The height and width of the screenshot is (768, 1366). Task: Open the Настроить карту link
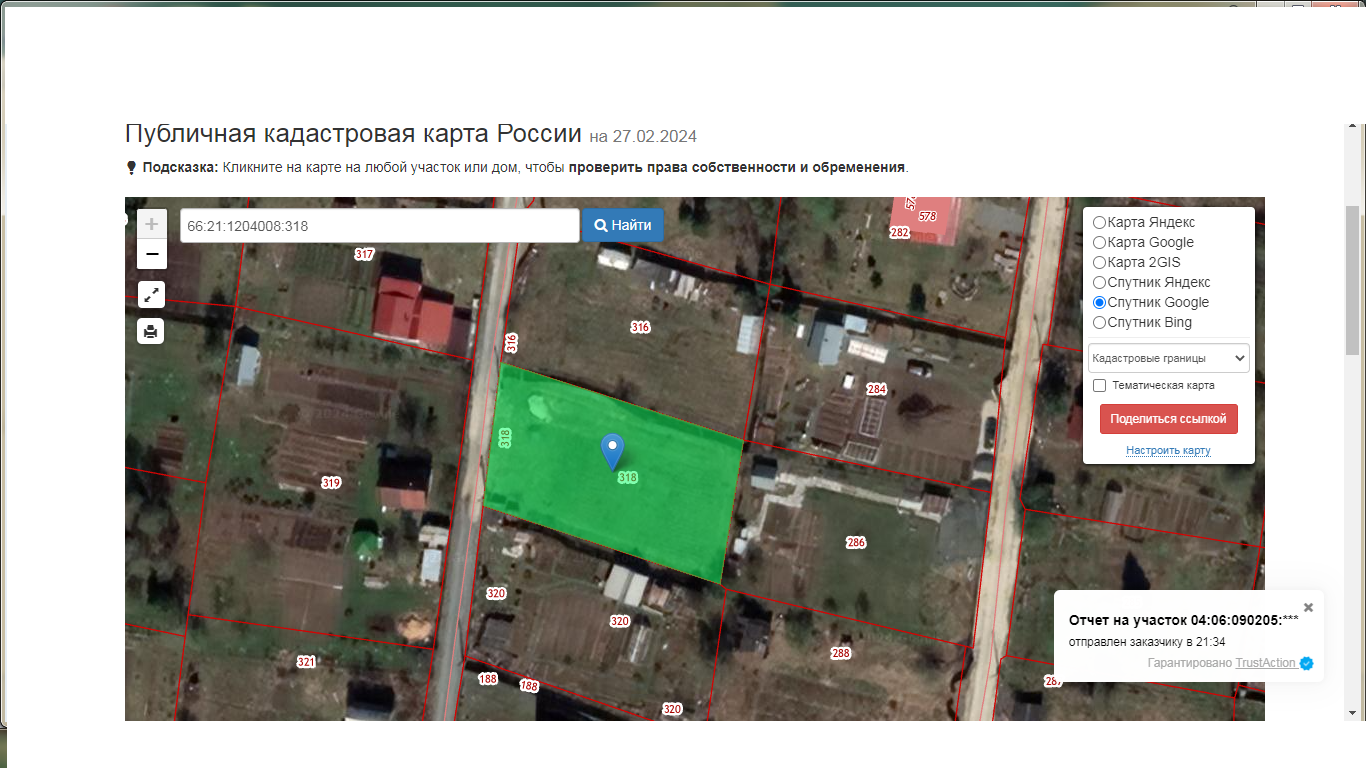click(x=1168, y=451)
